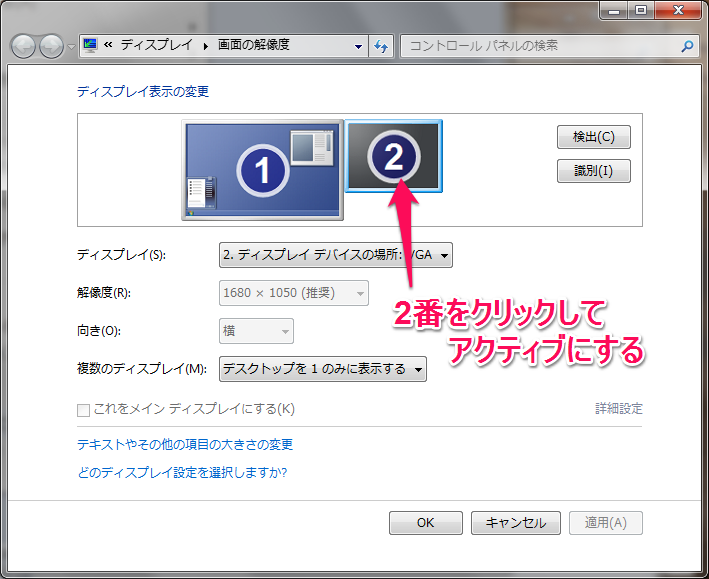Go back with the back arrow icon

[23, 46]
